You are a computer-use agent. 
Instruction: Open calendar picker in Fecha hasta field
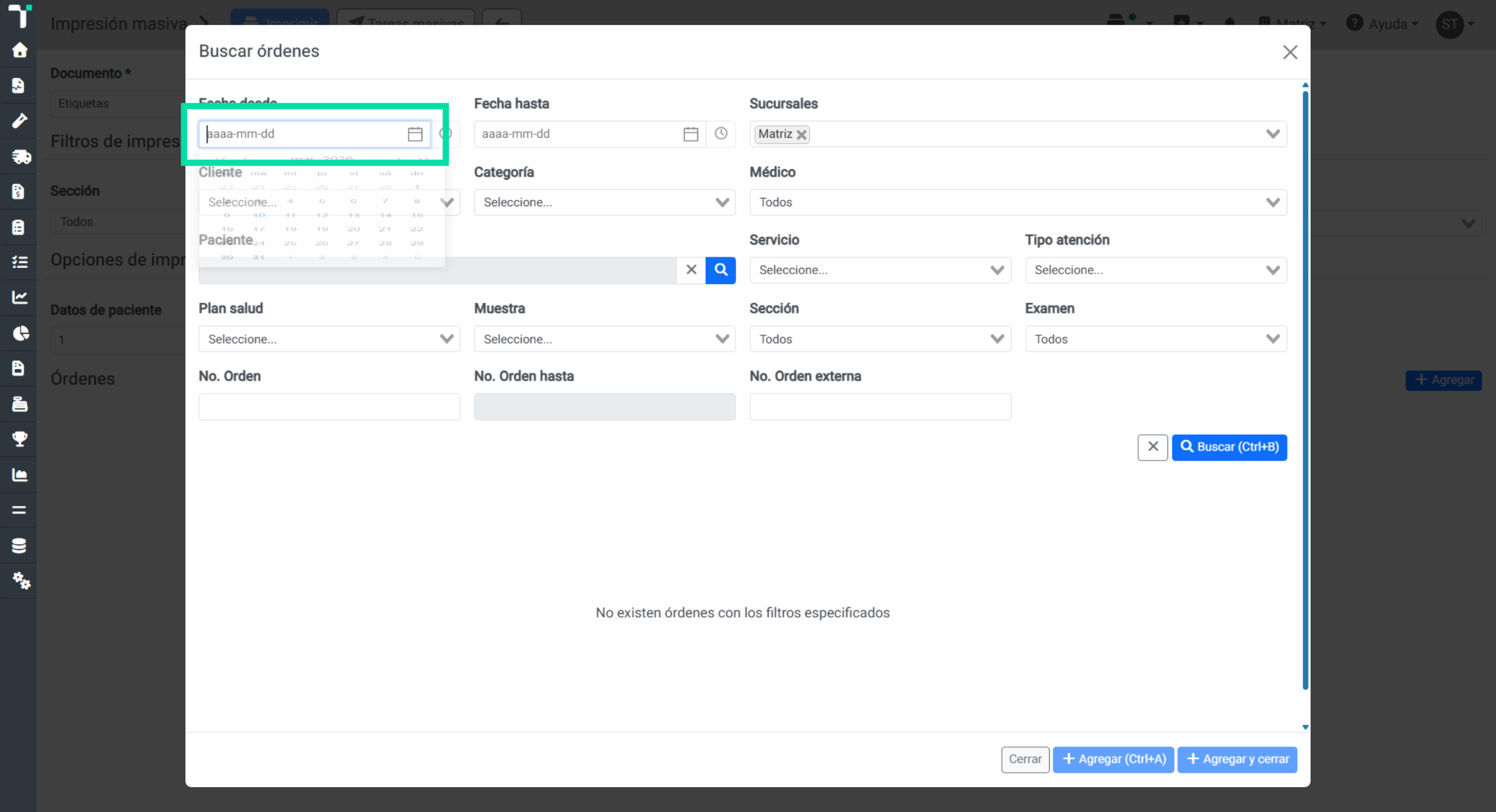tap(691, 134)
